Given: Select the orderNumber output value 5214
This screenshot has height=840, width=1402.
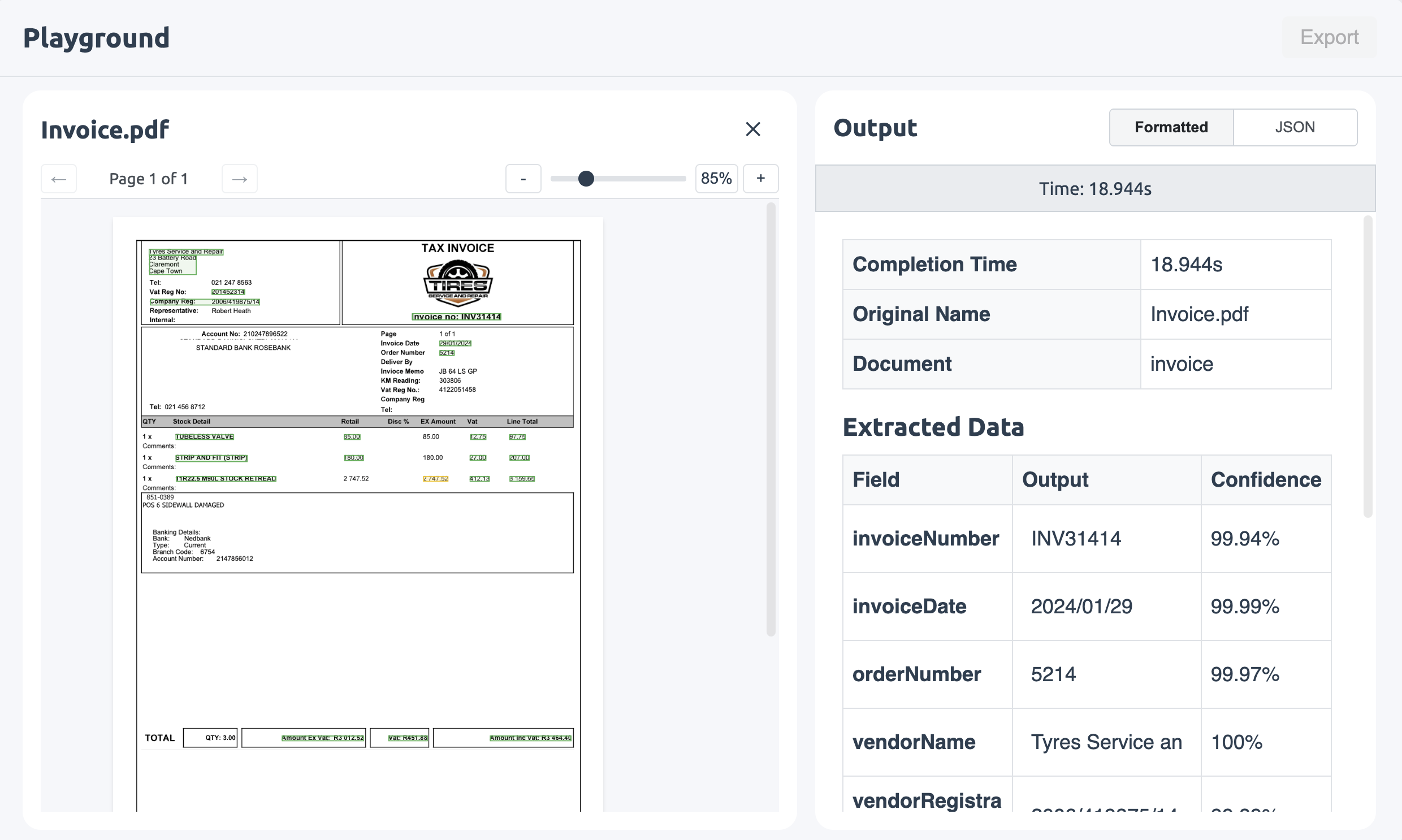Looking at the screenshot, I should [x=1053, y=674].
